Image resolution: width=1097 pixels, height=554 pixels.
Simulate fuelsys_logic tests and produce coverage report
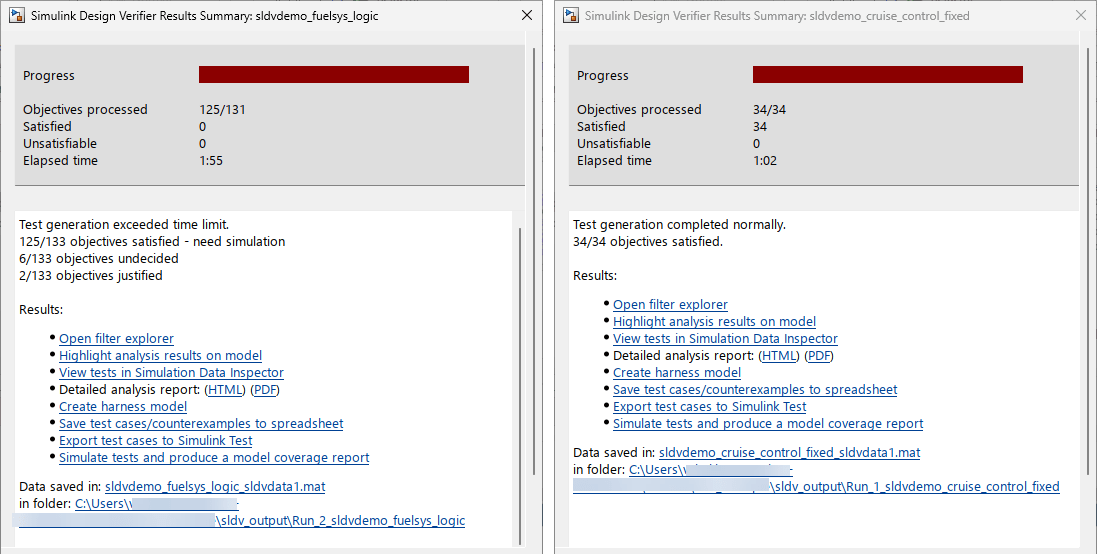pos(214,458)
